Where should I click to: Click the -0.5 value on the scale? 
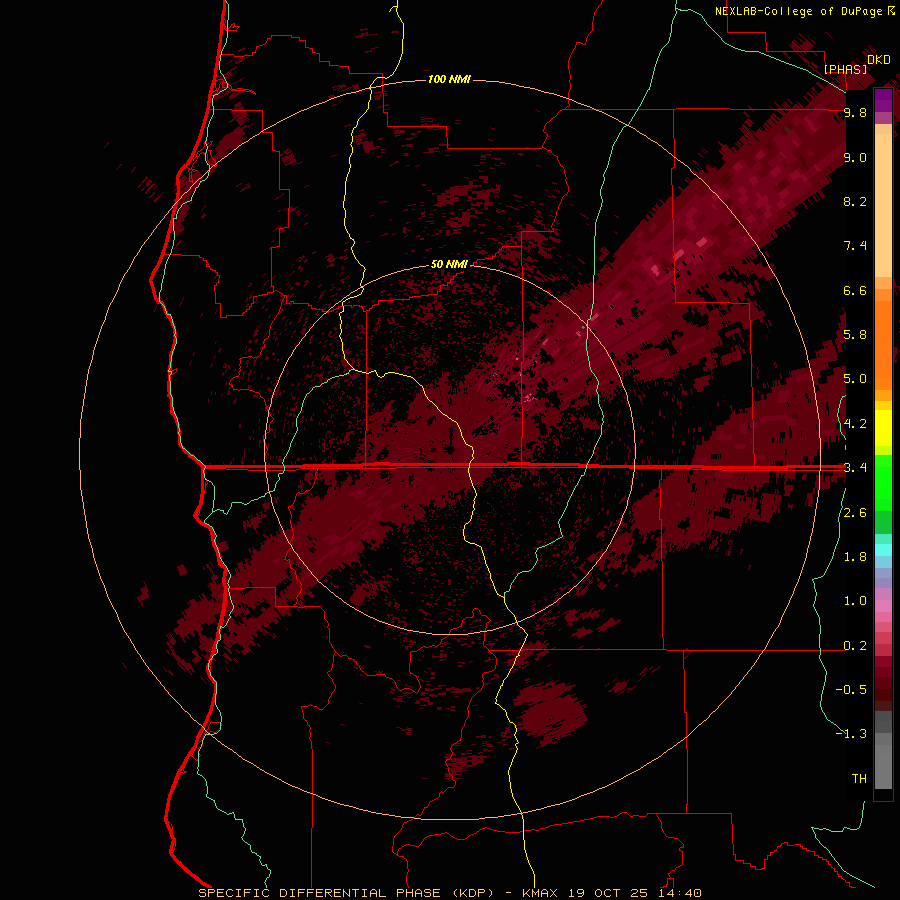tap(851, 689)
